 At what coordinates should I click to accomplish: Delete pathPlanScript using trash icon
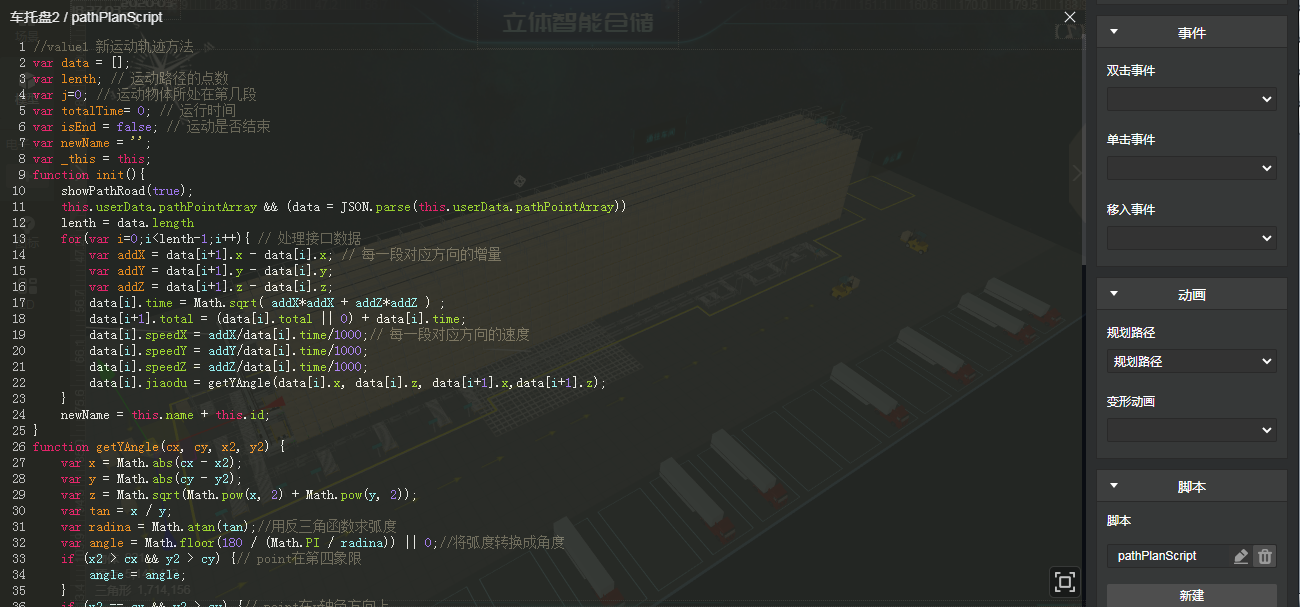tap(1264, 556)
